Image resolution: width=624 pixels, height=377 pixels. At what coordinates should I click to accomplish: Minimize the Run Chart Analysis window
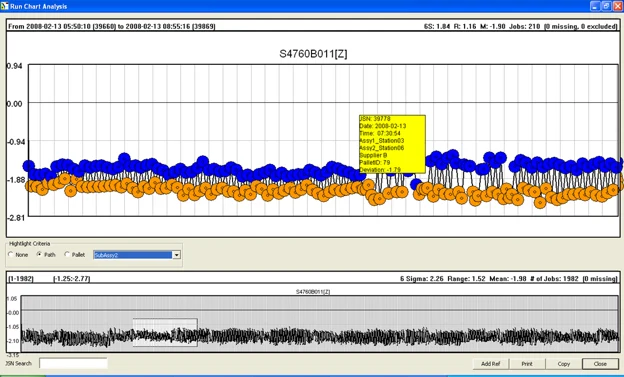(x=595, y=6)
